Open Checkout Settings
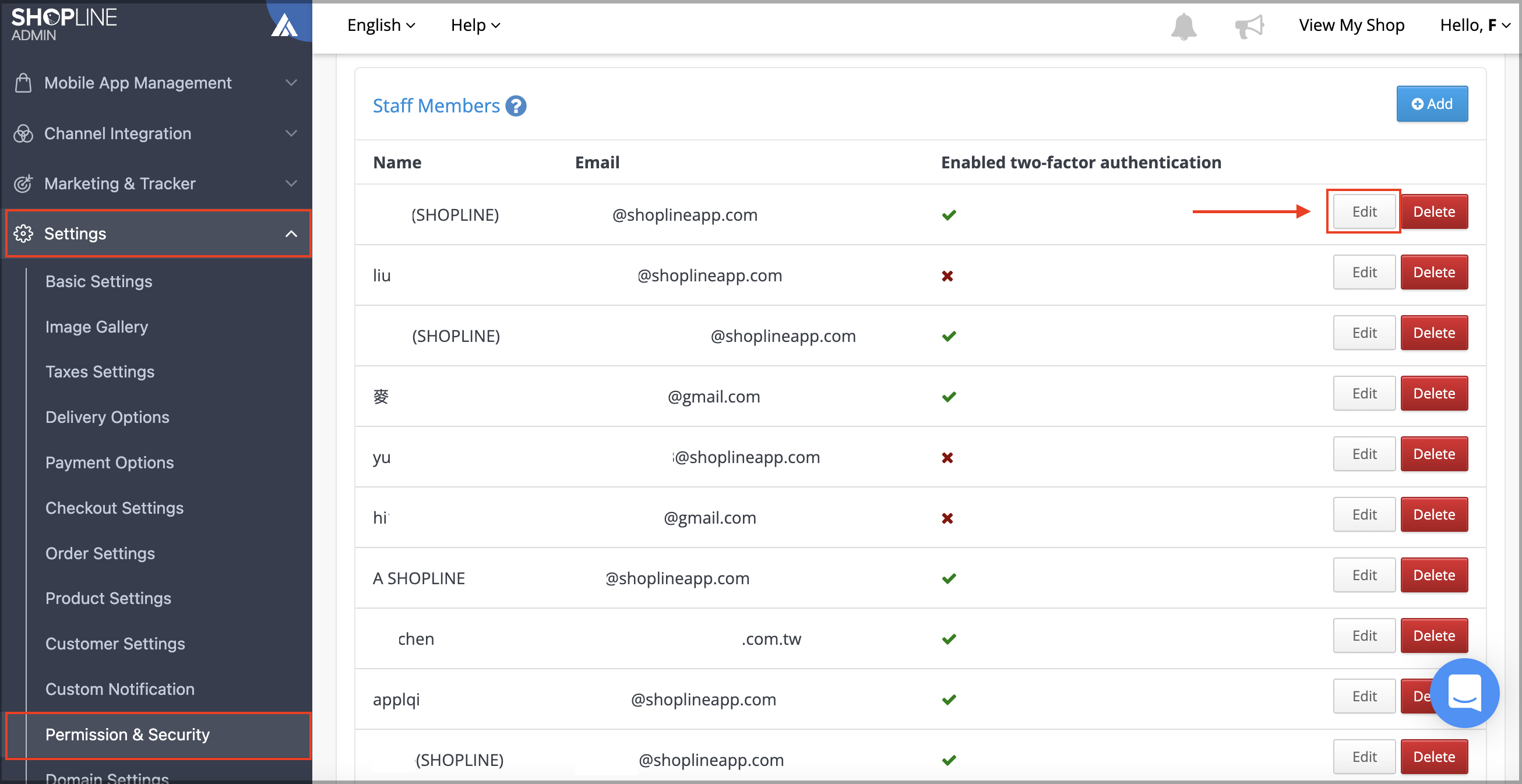 click(x=115, y=508)
